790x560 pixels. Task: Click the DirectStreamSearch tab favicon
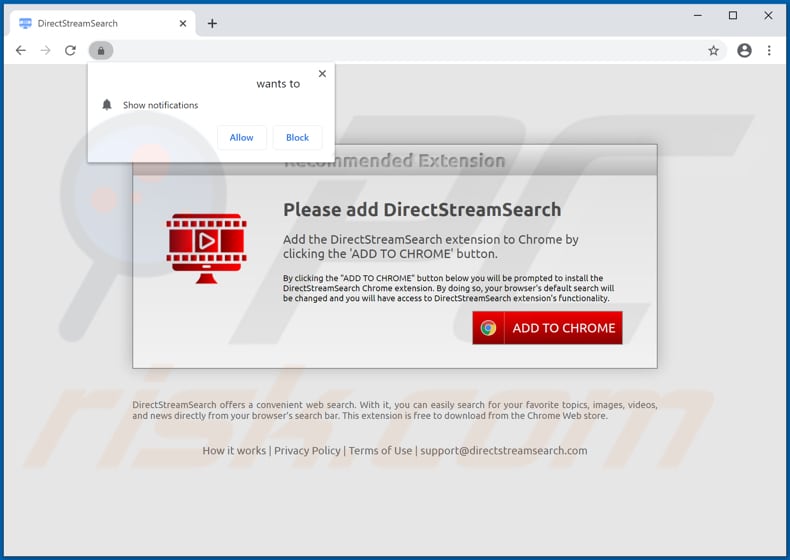[25, 23]
